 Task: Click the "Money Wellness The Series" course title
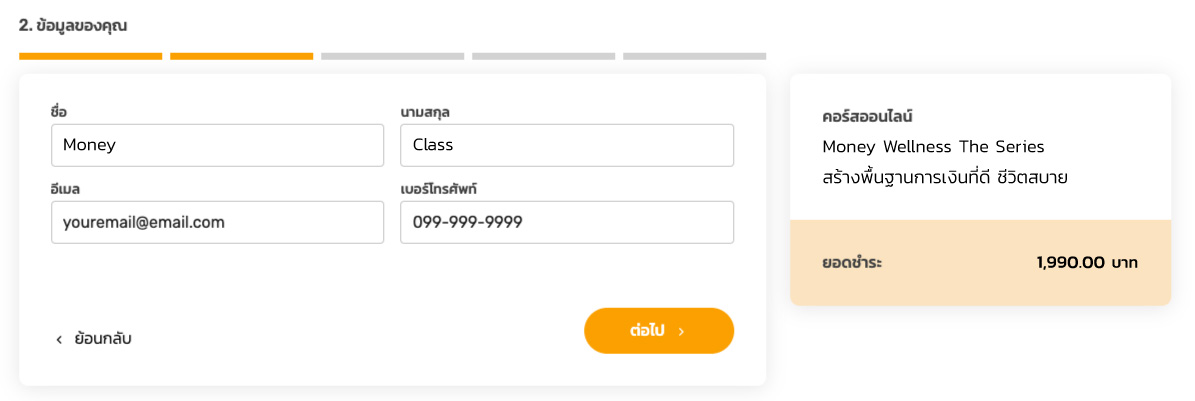932,147
